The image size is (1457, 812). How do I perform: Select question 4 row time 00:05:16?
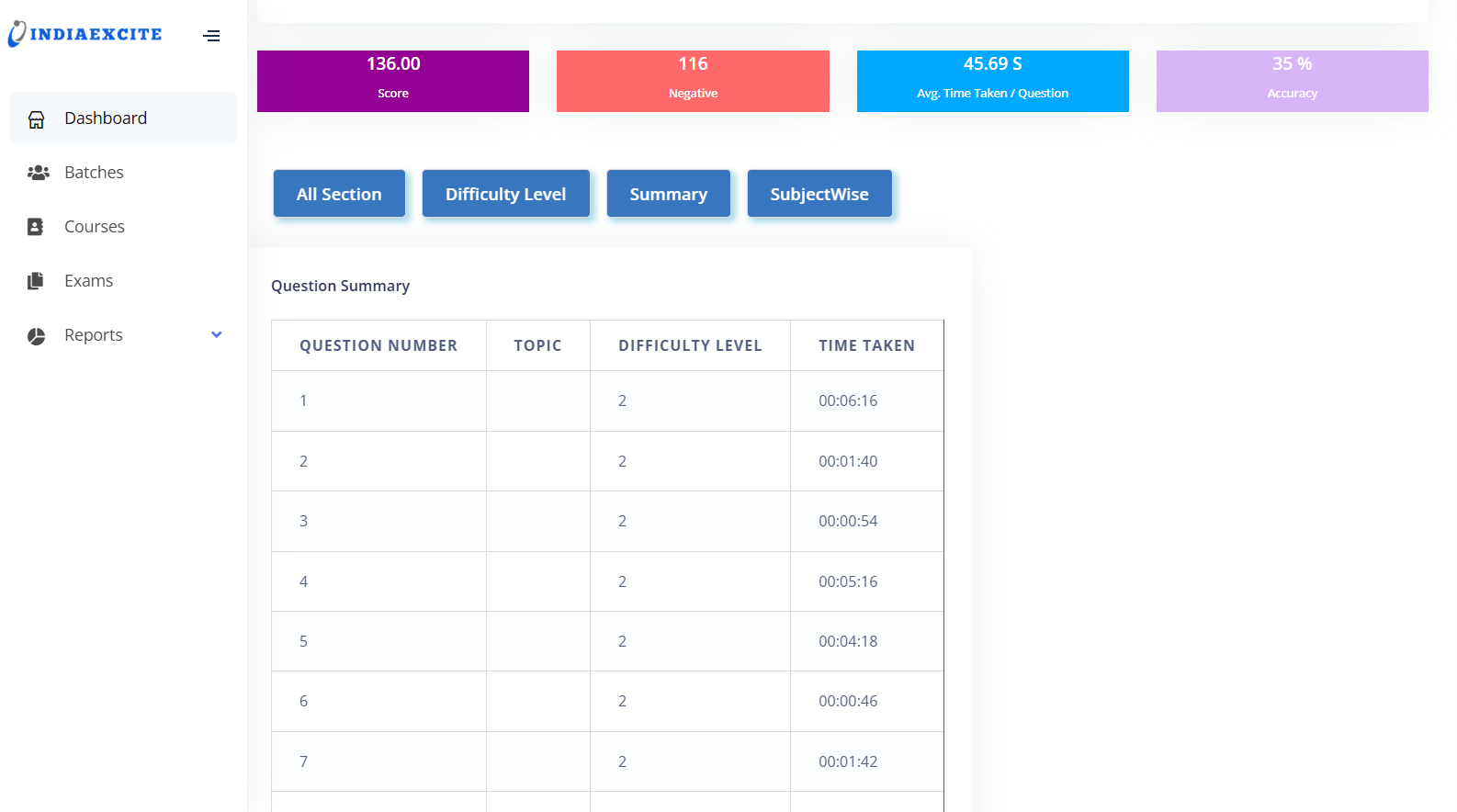[848, 581]
